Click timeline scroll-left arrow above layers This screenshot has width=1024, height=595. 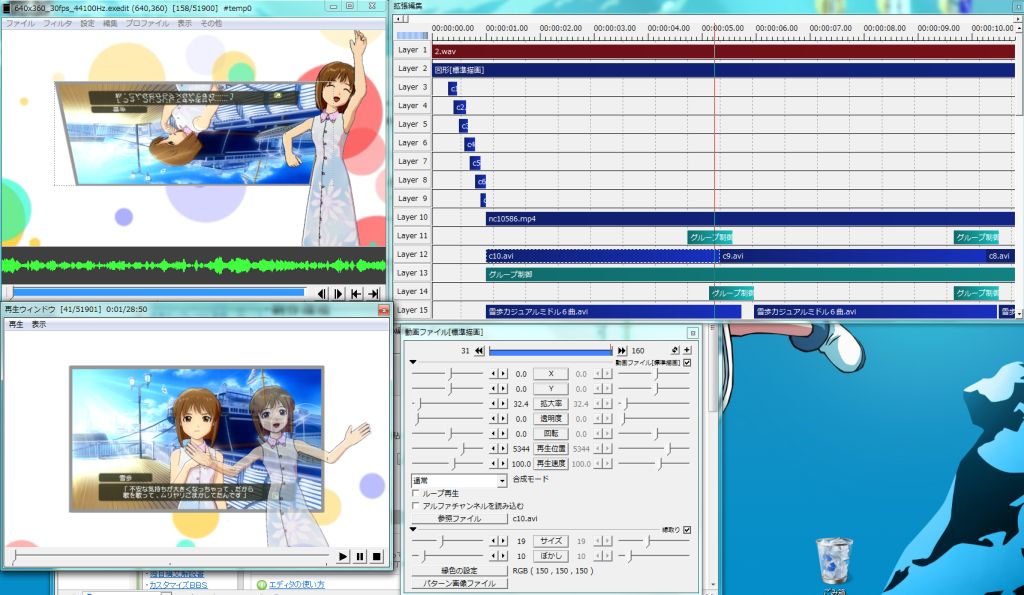click(x=399, y=19)
